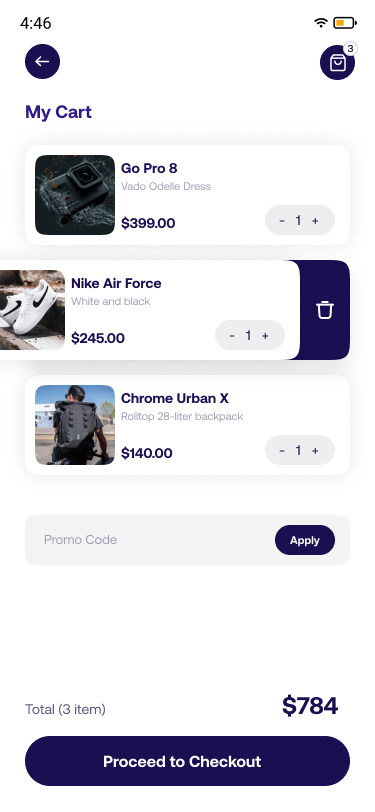Open the Nike Air Force sneaker image
The height and width of the screenshot is (812, 375).
pyautogui.click(x=32, y=310)
